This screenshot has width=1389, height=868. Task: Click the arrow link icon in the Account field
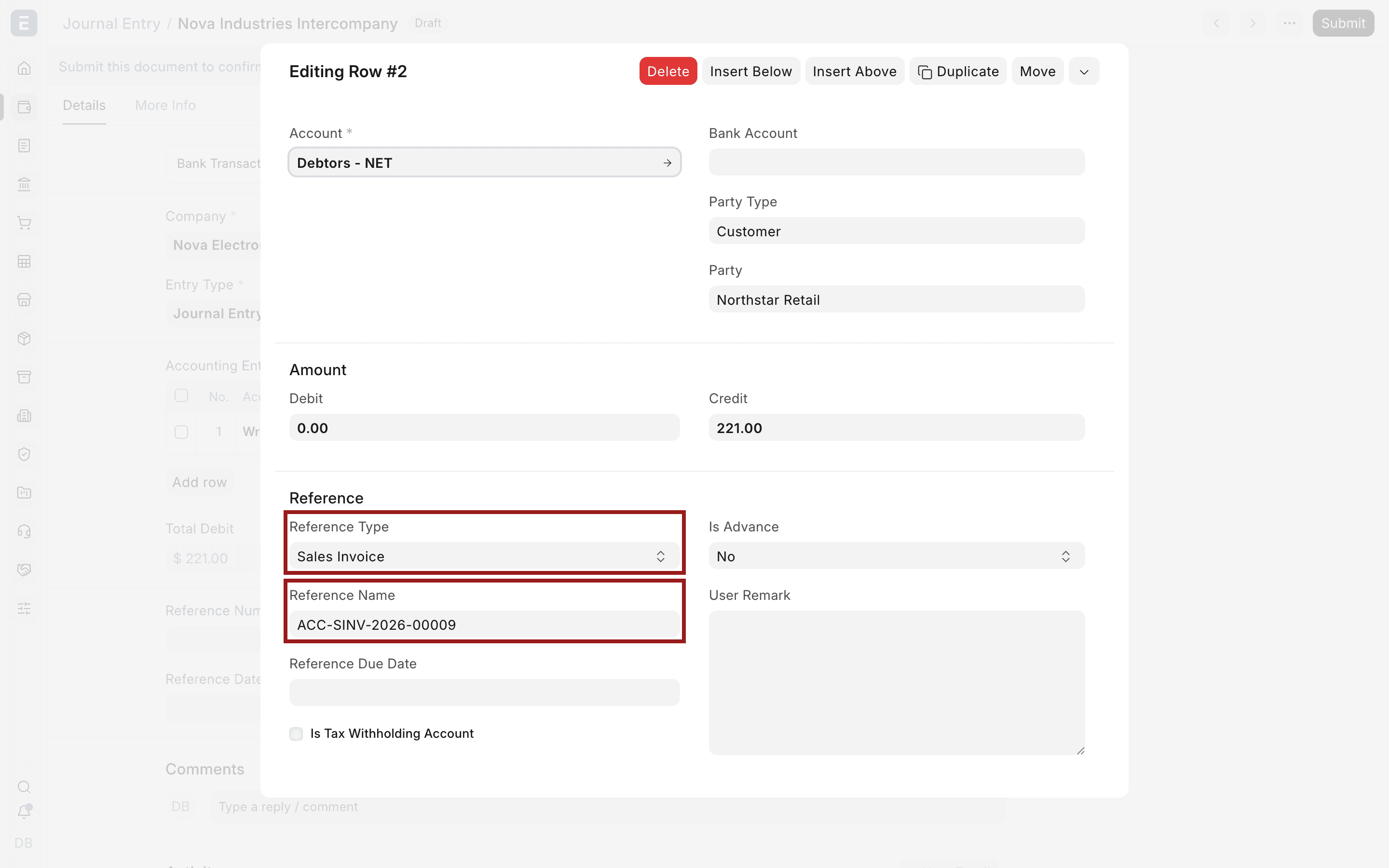click(667, 163)
